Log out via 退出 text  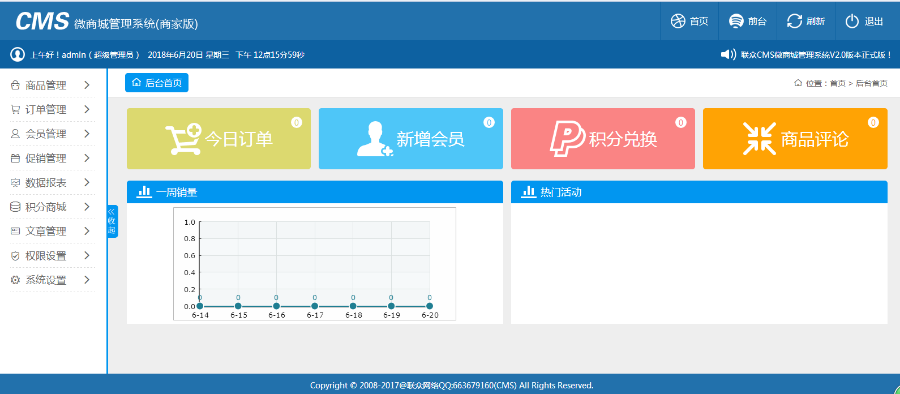[874, 22]
